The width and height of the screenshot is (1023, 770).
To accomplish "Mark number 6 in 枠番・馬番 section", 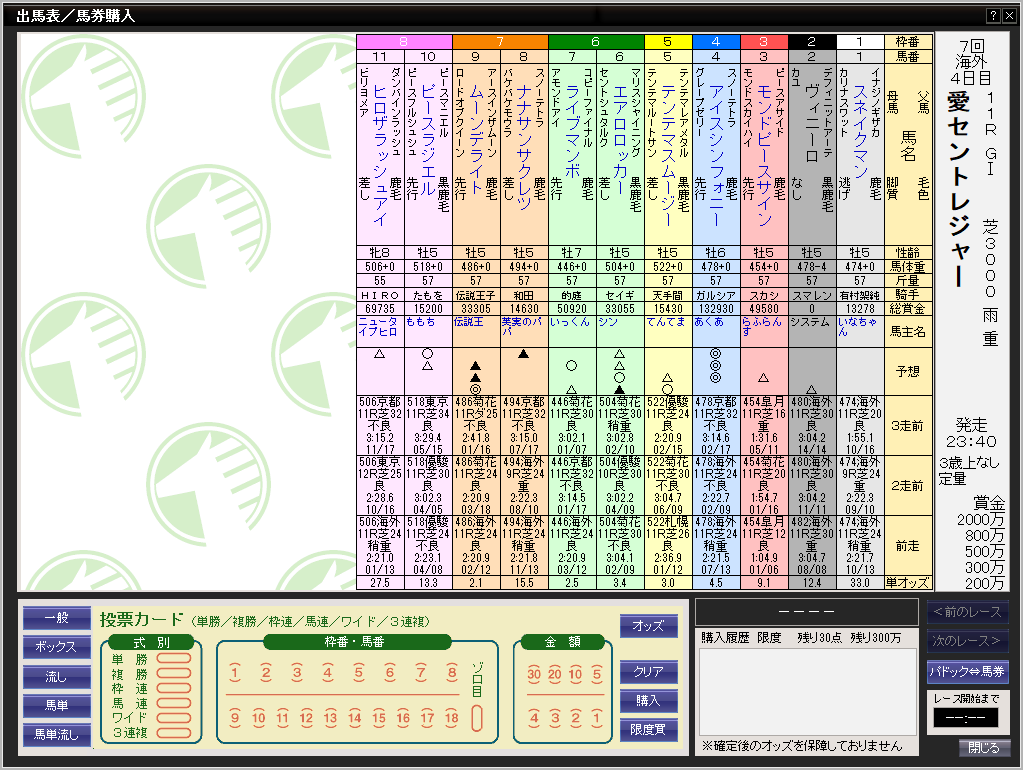I will coord(389,673).
